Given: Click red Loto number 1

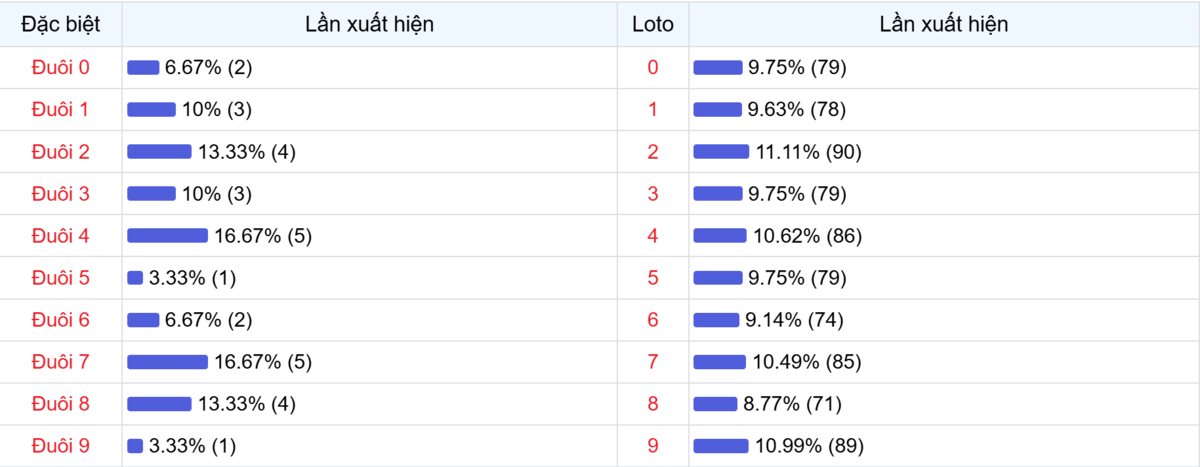Looking at the screenshot, I should click(653, 110).
